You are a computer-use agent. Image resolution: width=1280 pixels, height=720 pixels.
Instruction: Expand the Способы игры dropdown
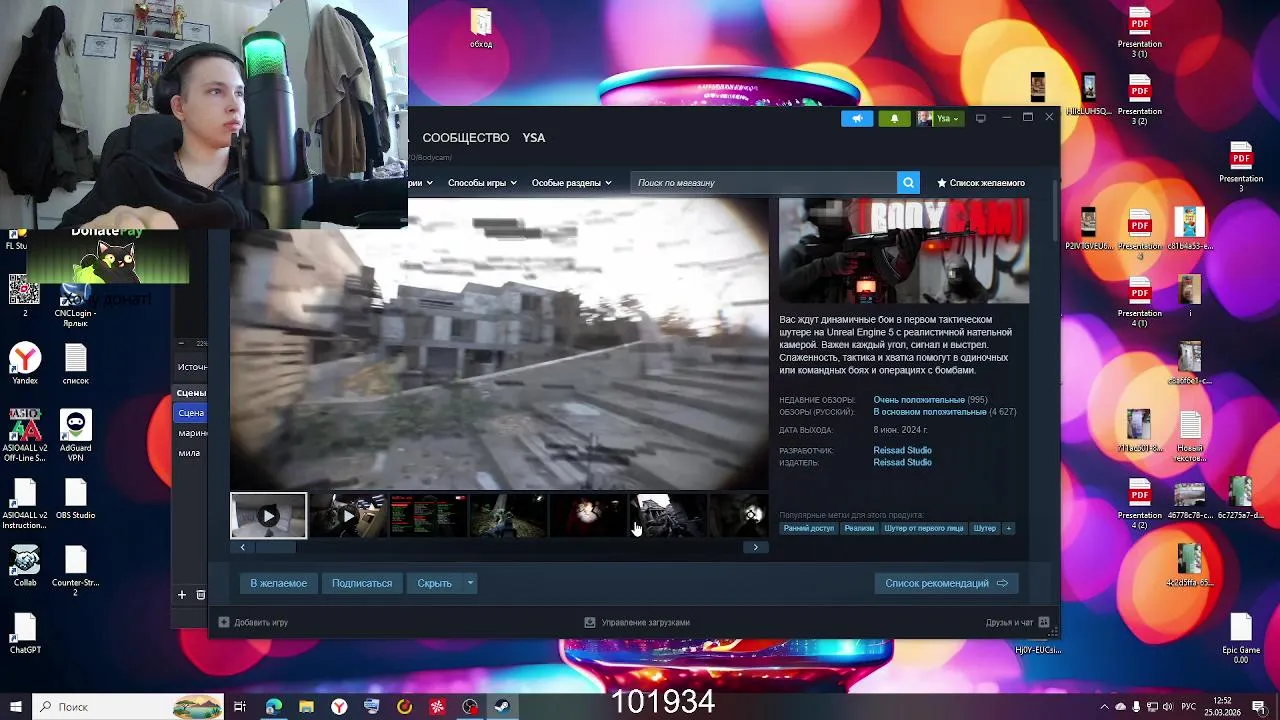click(x=482, y=183)
